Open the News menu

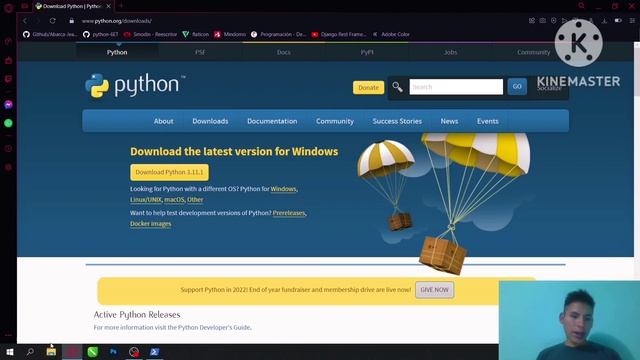tap(449, 121)
